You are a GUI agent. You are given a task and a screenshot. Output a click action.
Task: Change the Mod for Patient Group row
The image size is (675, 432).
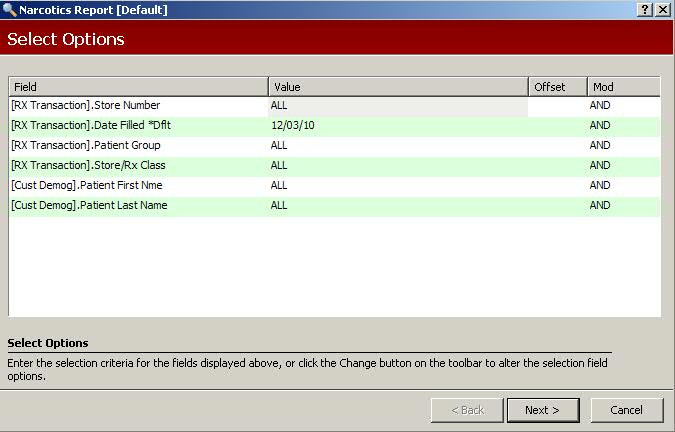click(x=622, y=145)
